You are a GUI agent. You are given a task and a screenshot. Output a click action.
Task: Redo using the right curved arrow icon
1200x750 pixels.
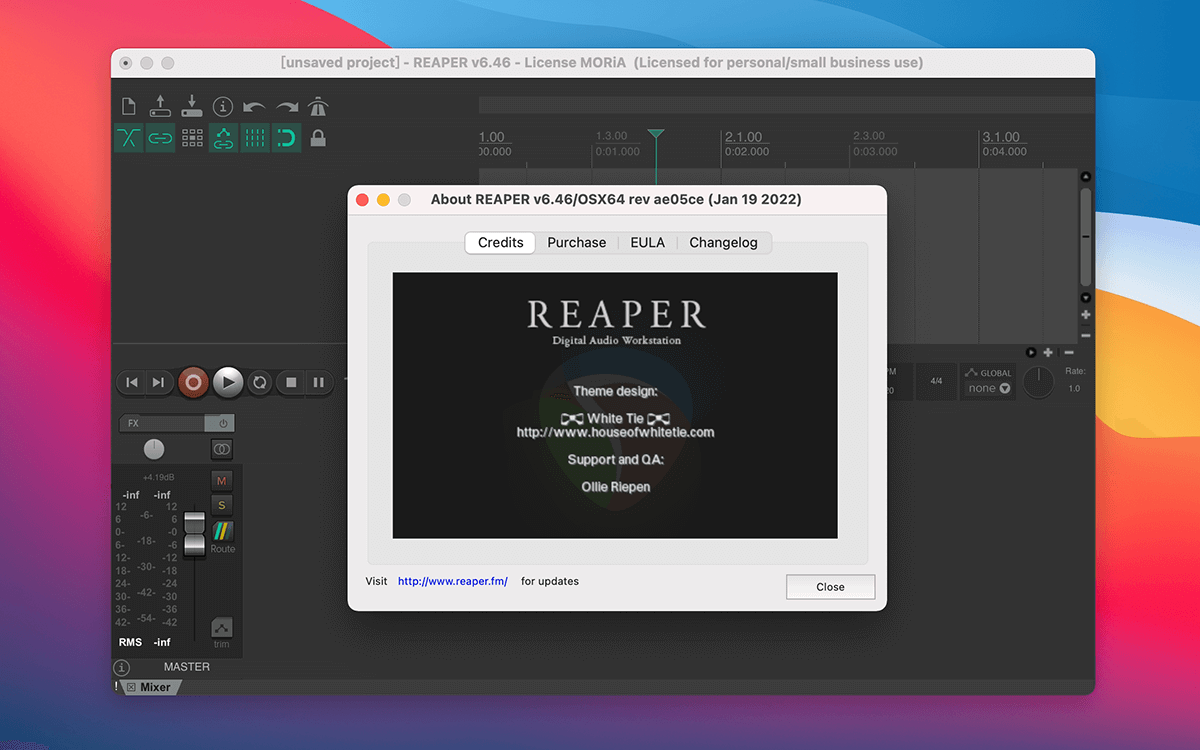click(287, 106)
